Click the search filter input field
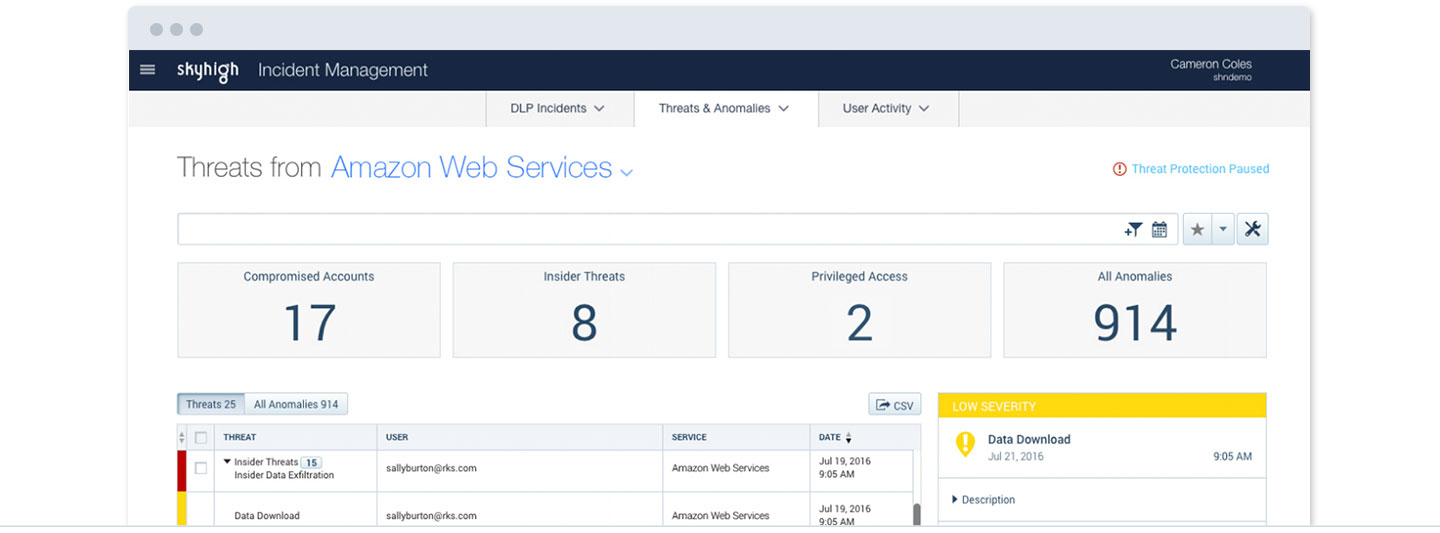Image resolution: width=1440 pixels, height=533 pixels. pyautogui.click(x=650, y=229)
